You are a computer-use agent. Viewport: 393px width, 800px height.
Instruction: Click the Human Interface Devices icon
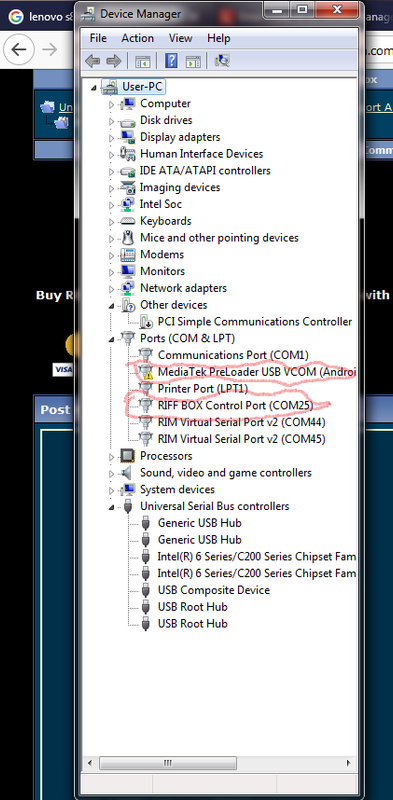[127, 154]
